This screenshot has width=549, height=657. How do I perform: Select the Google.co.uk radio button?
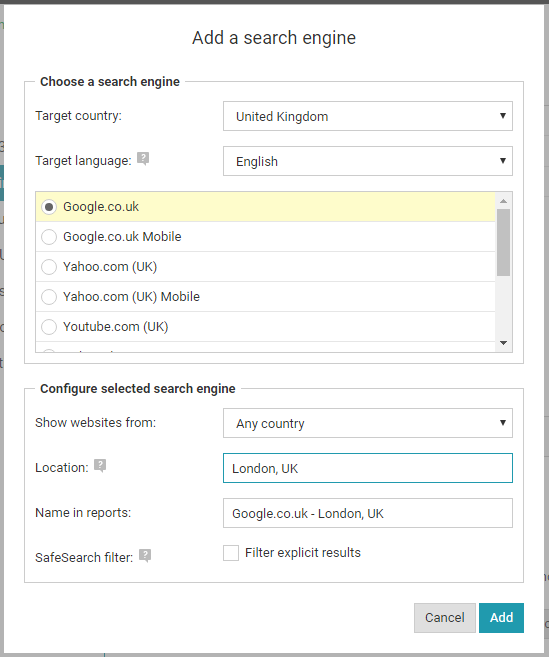point(49,207)
